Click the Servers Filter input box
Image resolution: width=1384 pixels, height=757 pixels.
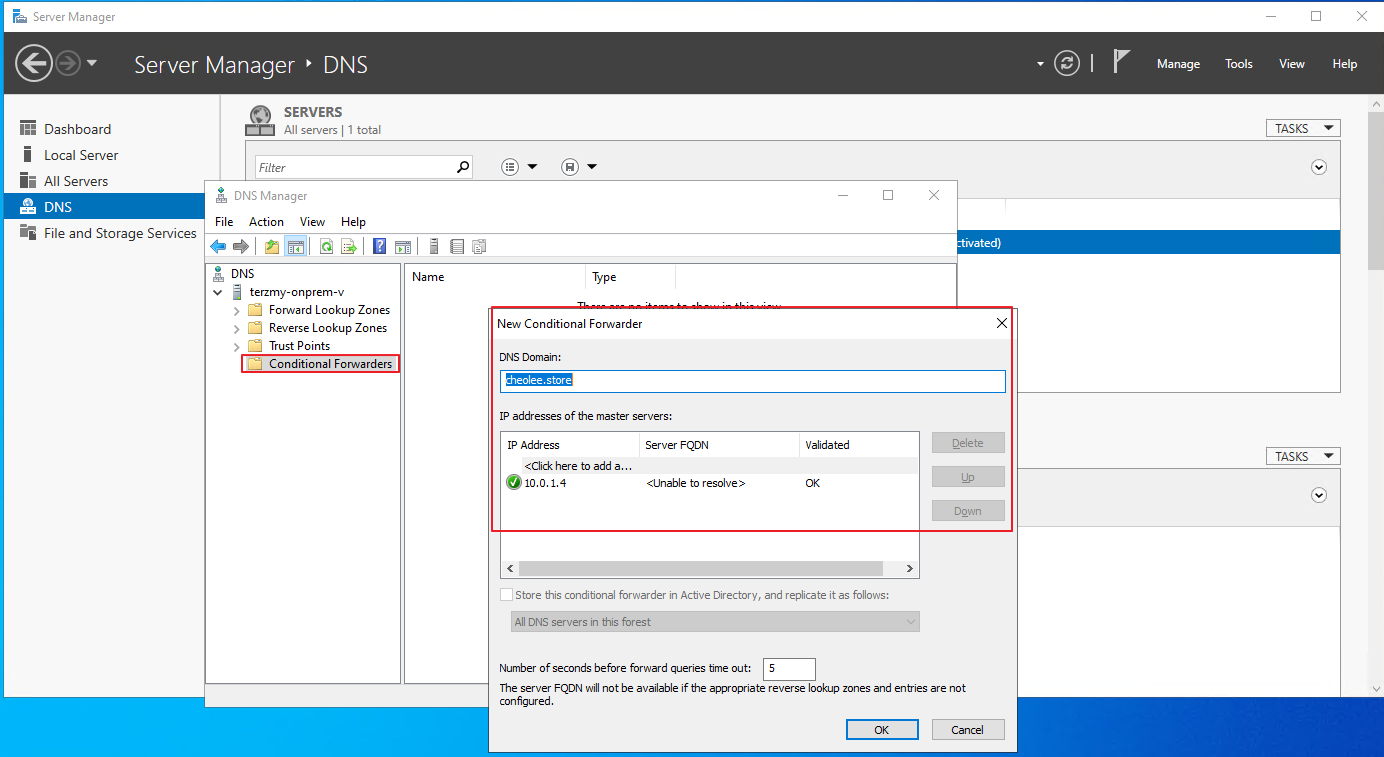pos(355,167)
